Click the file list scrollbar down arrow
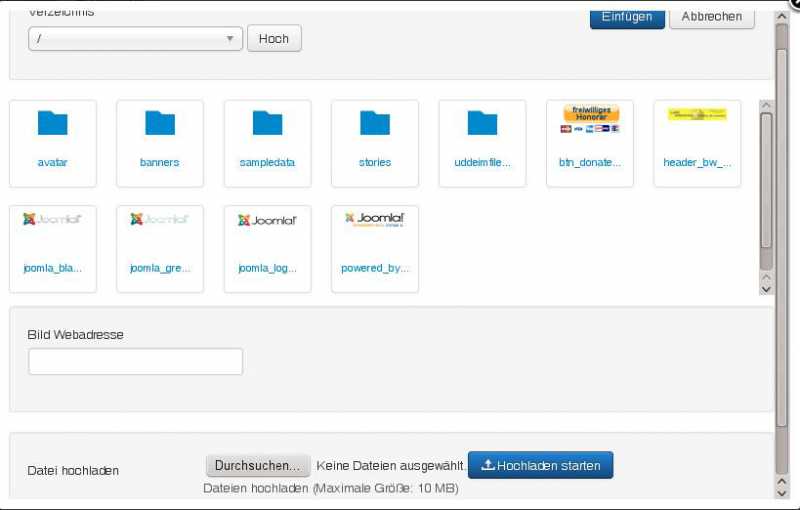Screen dimensions: 800x510 [x=766, y=288]
